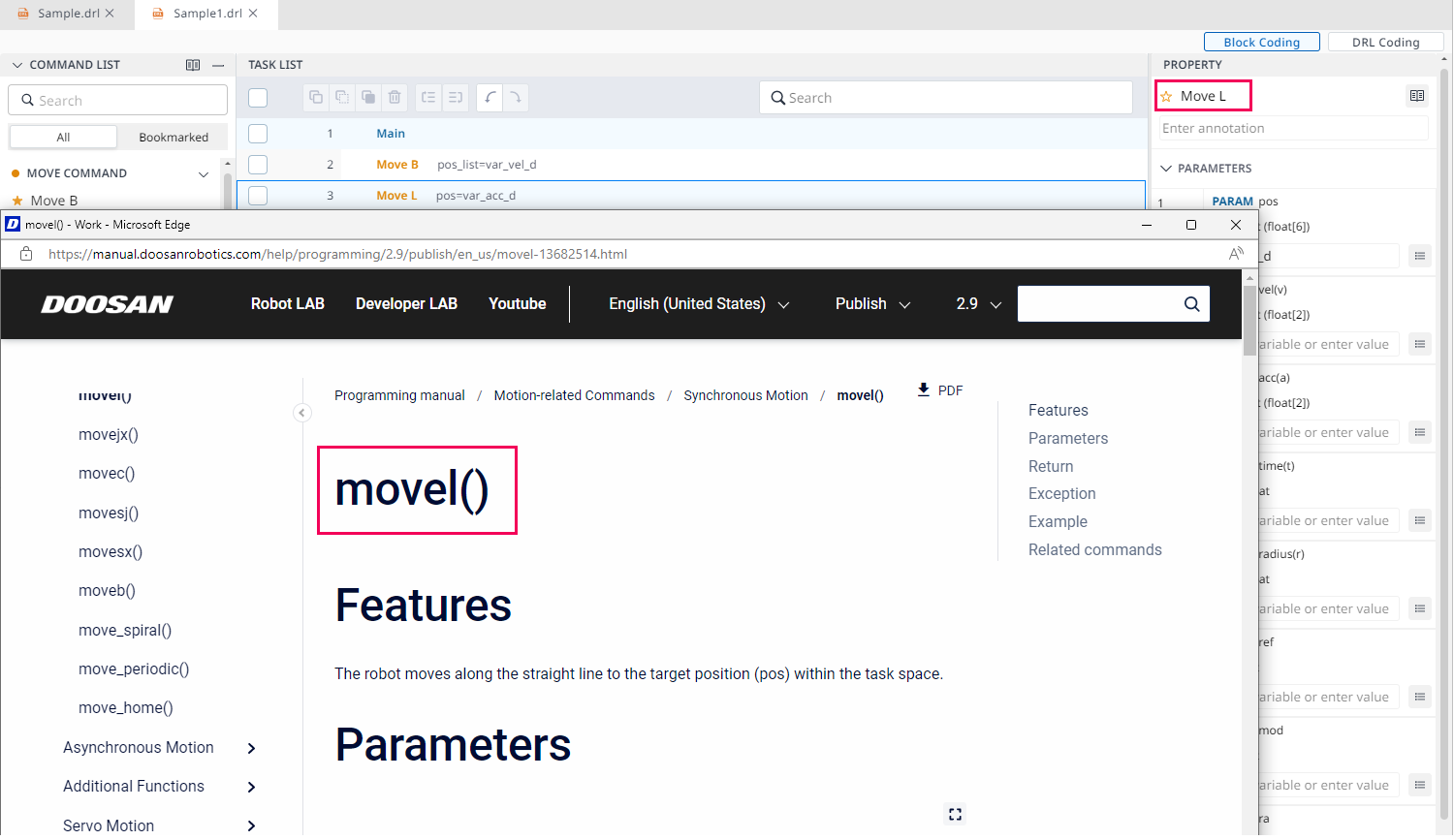Show All commands filter

(x=63, y=137)
